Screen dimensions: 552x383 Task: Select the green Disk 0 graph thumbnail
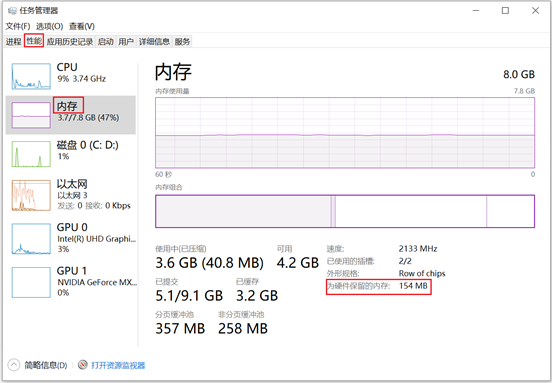[x=31, y=154]
